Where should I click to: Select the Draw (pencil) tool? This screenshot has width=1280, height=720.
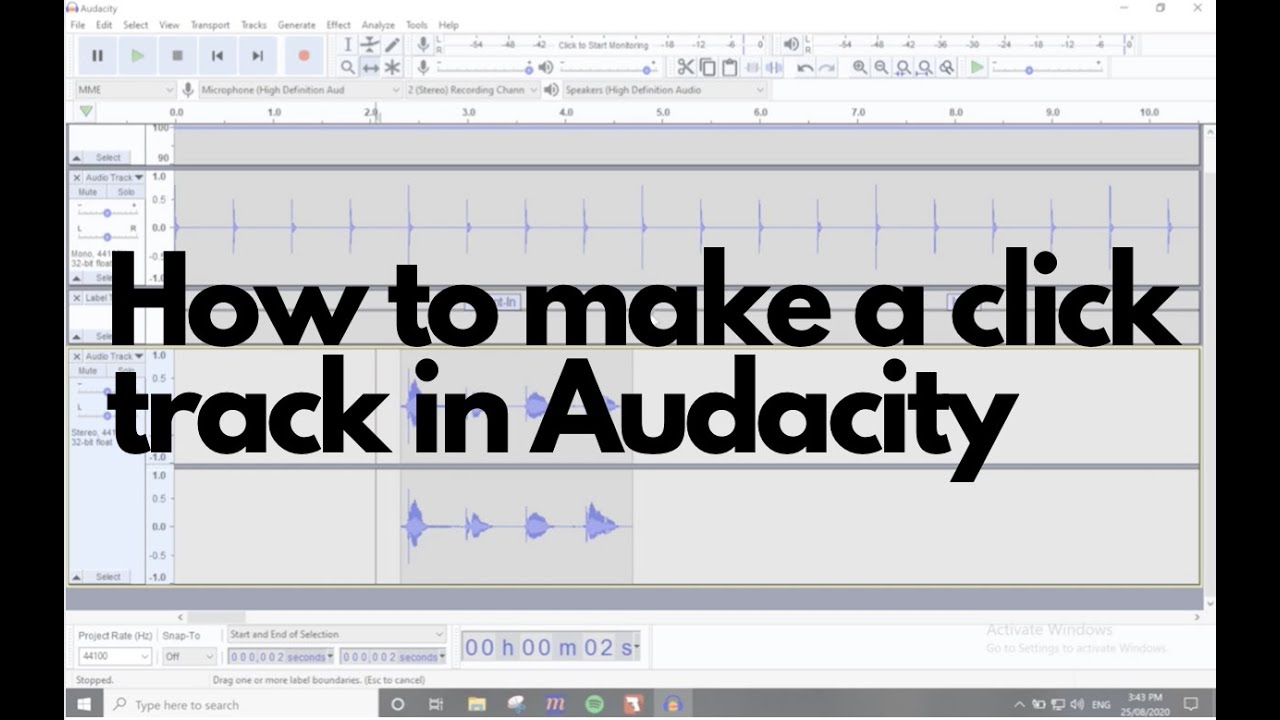click(x=392, y=45)
